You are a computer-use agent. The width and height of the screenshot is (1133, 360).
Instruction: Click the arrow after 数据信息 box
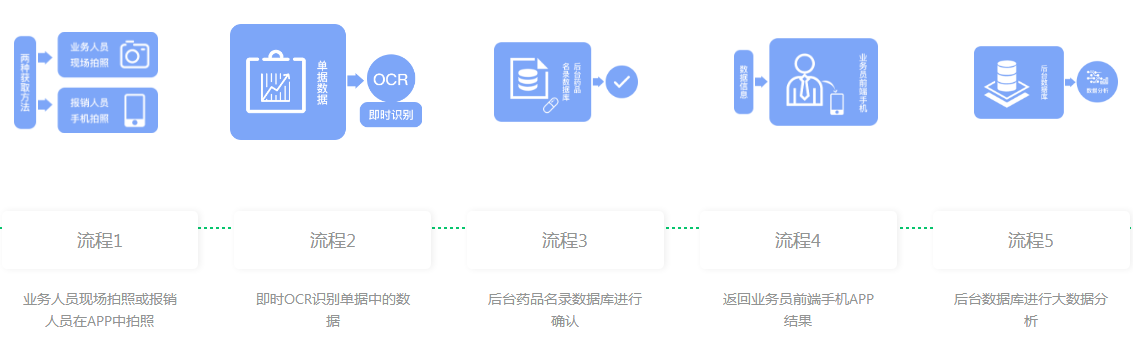pyautogui.click(x=761, y=82)
